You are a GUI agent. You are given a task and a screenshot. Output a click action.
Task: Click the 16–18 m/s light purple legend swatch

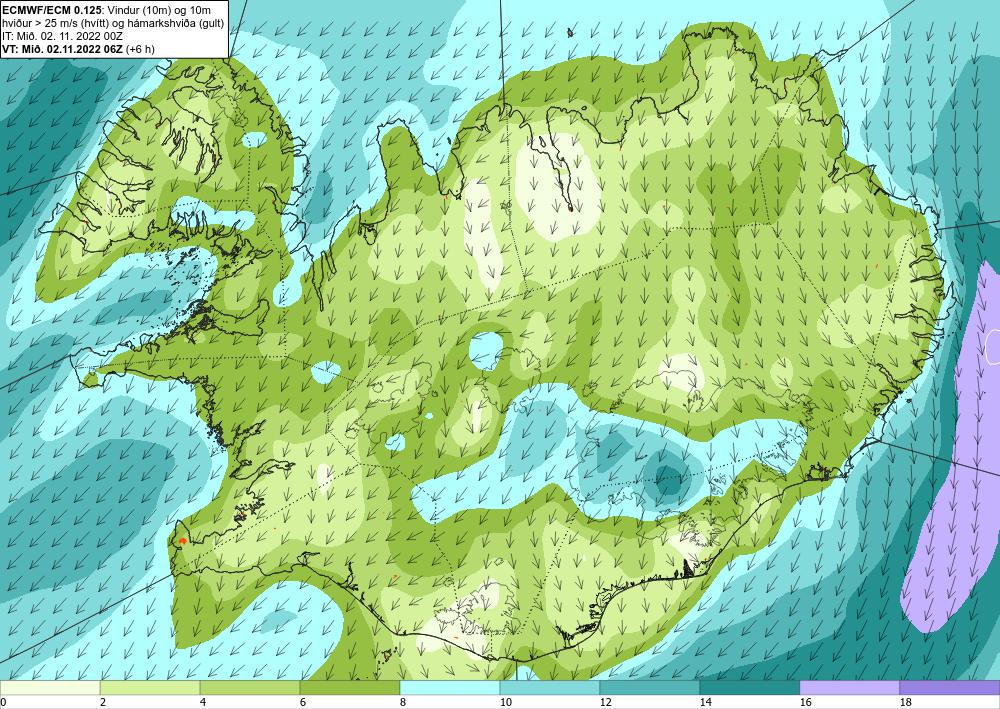849,687
